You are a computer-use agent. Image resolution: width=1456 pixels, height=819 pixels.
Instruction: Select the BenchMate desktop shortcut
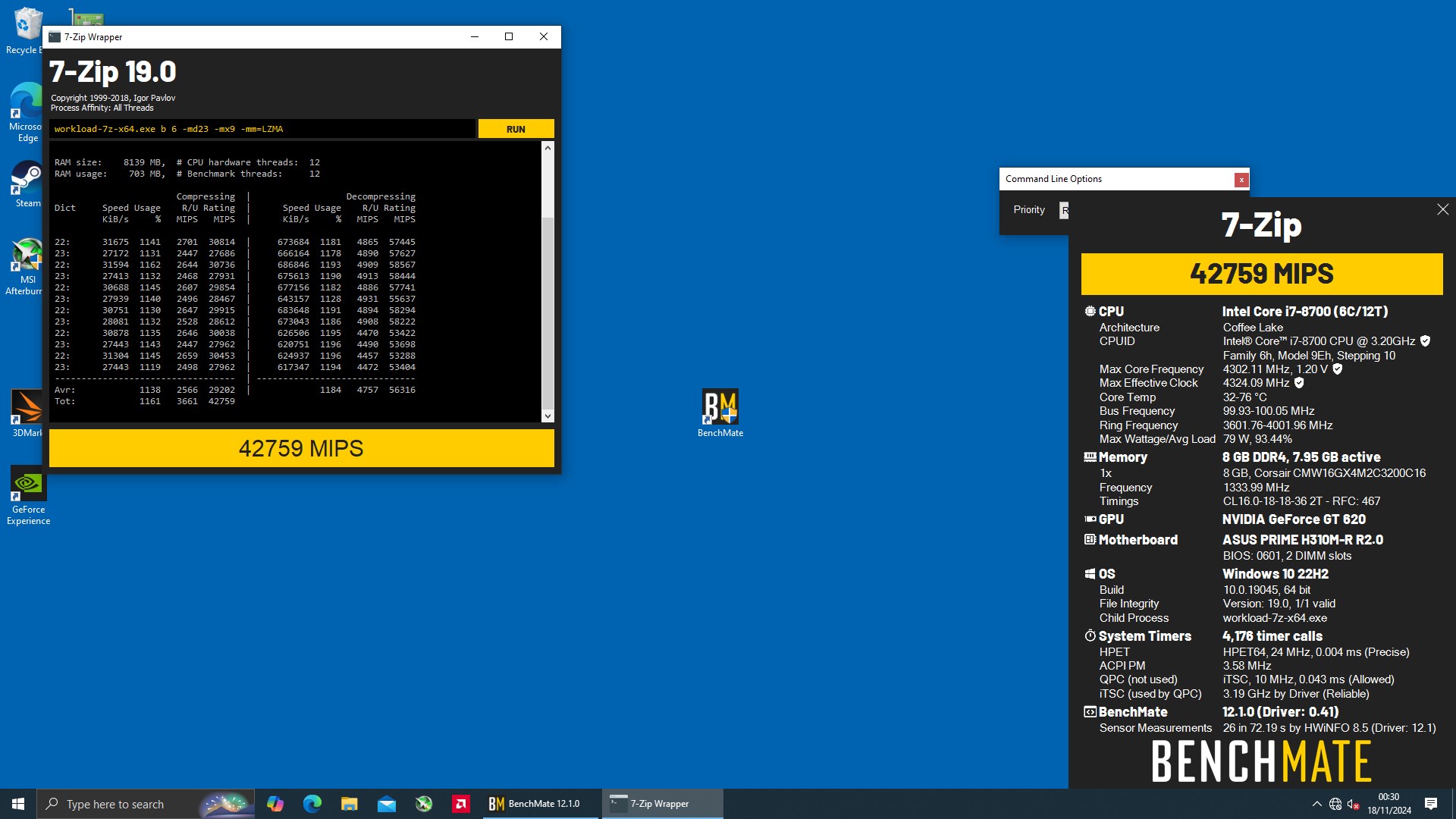point(720,413)
